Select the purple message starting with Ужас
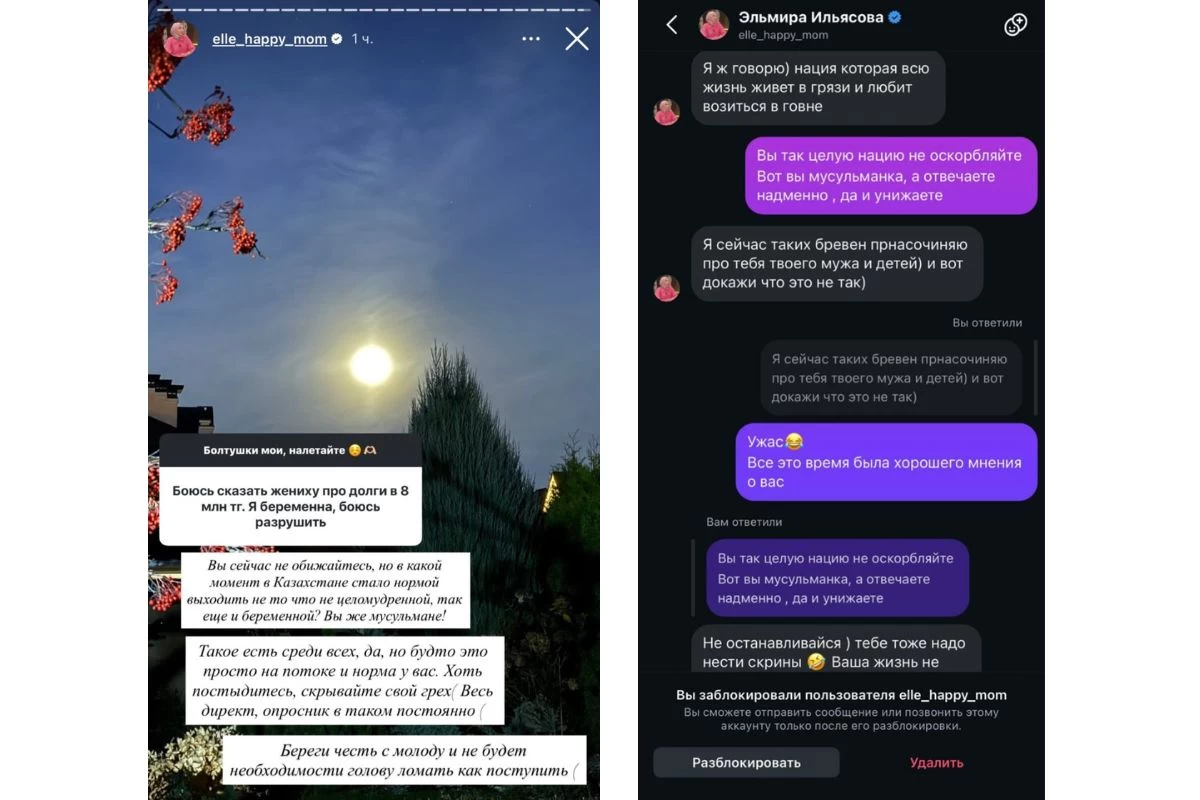 tap(886, 461)
